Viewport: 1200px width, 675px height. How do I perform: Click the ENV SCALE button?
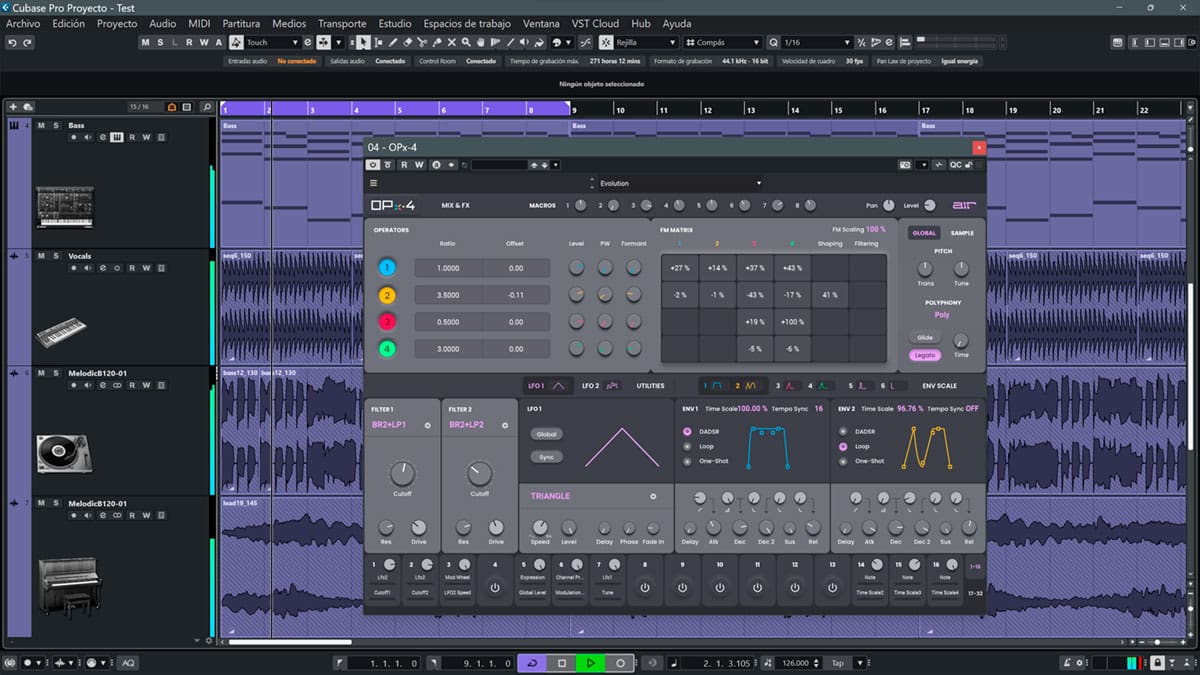coord(939,385)
